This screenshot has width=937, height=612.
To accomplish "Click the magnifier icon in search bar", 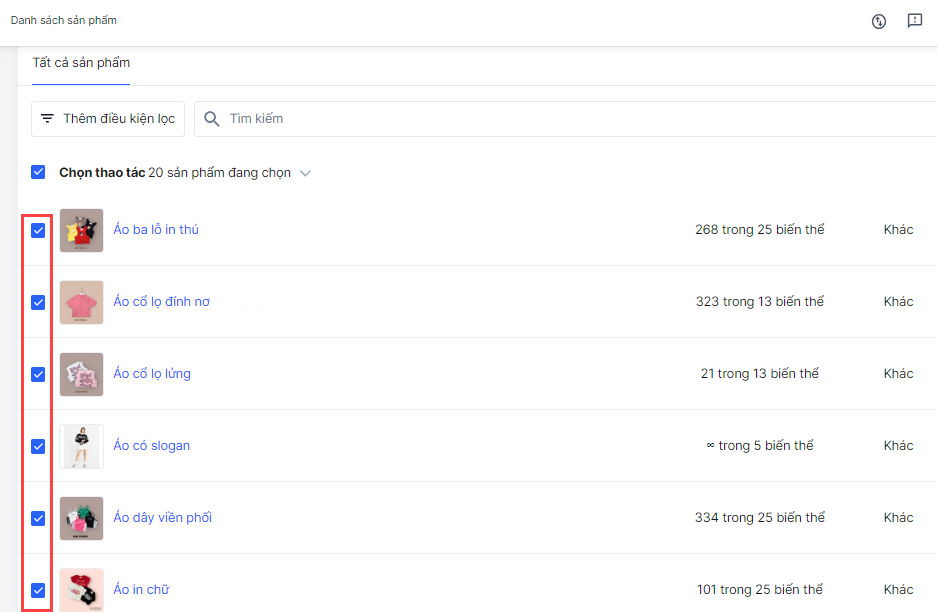I will [212, 118].
